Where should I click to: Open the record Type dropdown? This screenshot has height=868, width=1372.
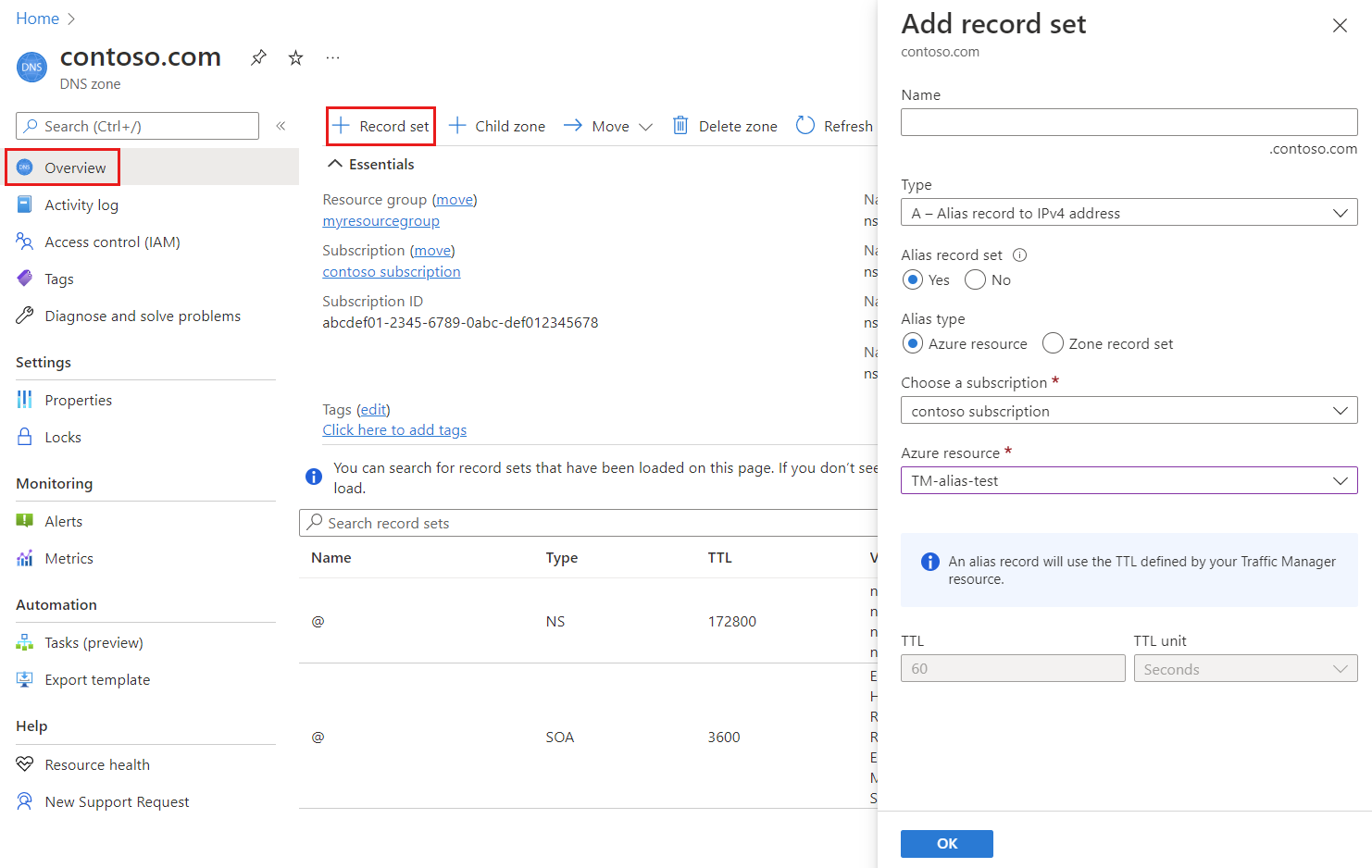[1129, 212]
